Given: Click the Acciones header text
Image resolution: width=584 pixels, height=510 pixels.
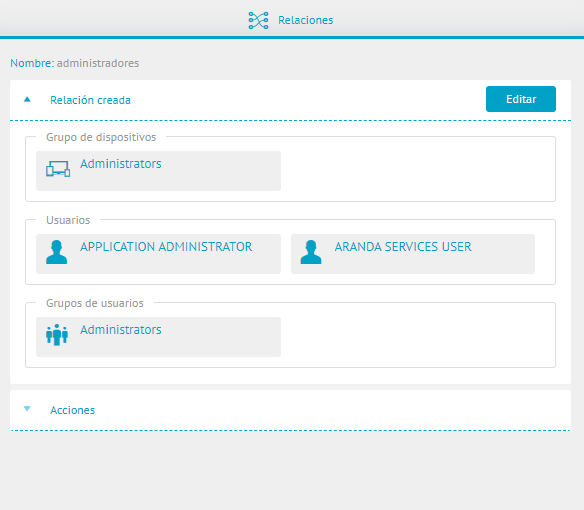Looking at the screenshot, I should [73, 410].
